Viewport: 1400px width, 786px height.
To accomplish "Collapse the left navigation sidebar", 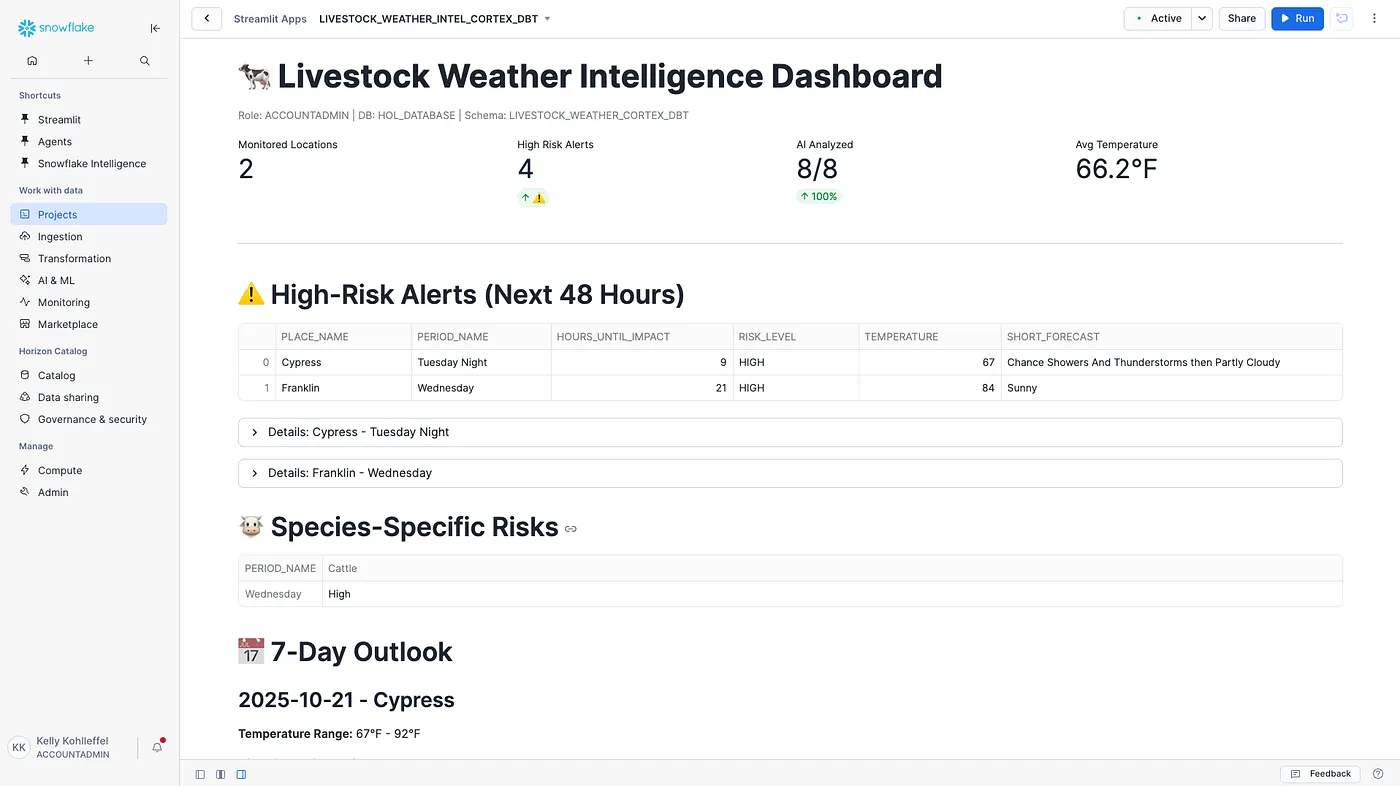I will pos(155,29).
